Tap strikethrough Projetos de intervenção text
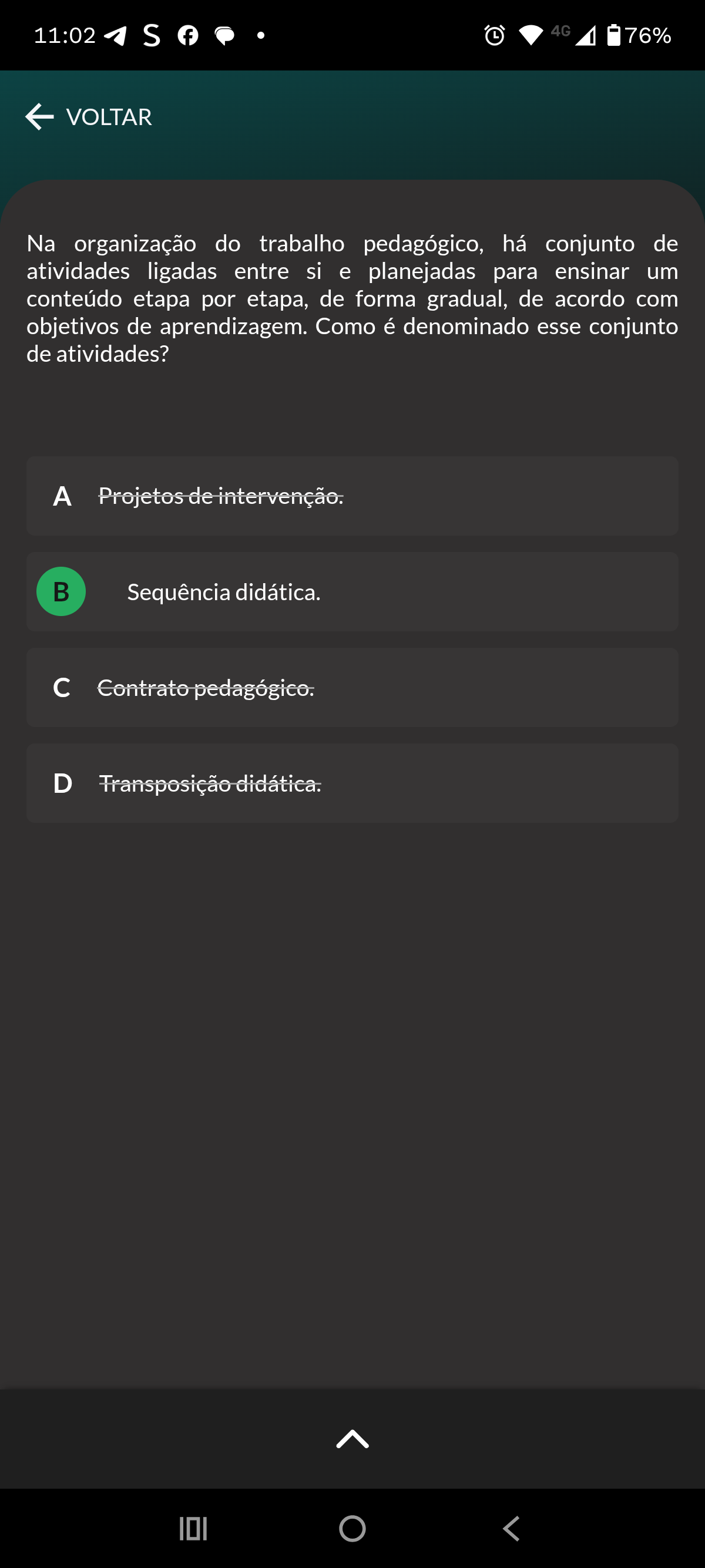This screenshot has width=705, height=1568. [x=220, y=496]
